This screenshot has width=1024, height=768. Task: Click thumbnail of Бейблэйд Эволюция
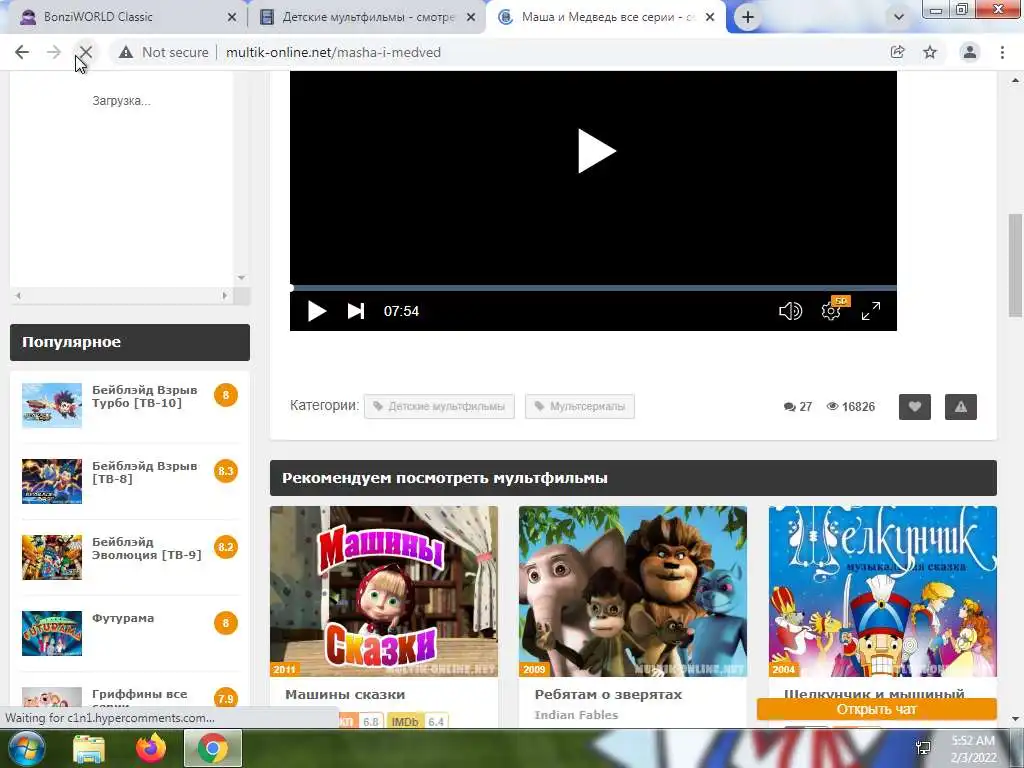[52, 557]
